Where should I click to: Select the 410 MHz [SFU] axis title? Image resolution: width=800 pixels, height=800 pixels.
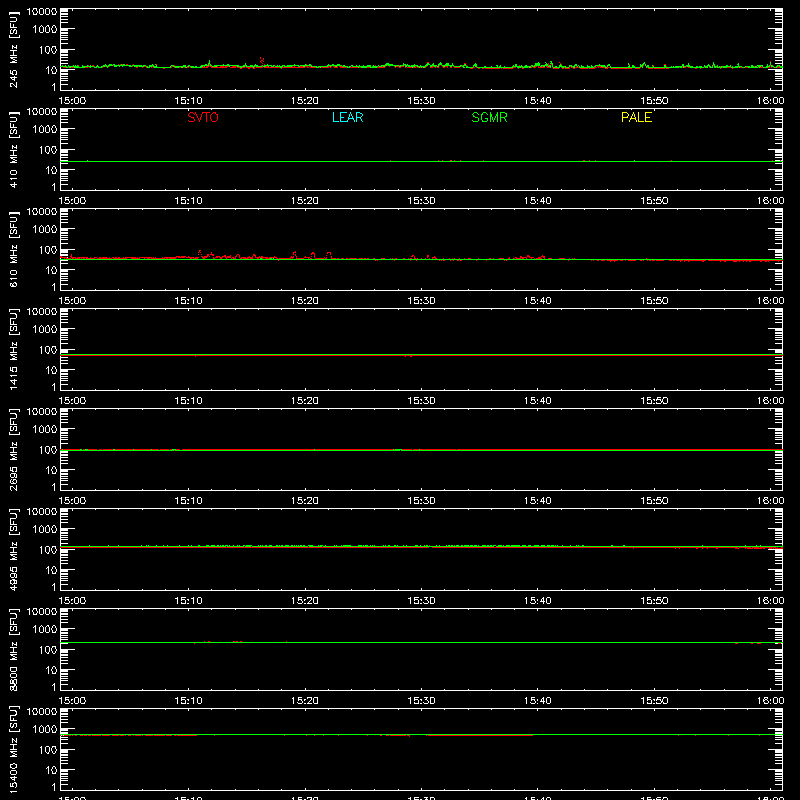pos(13,149)
